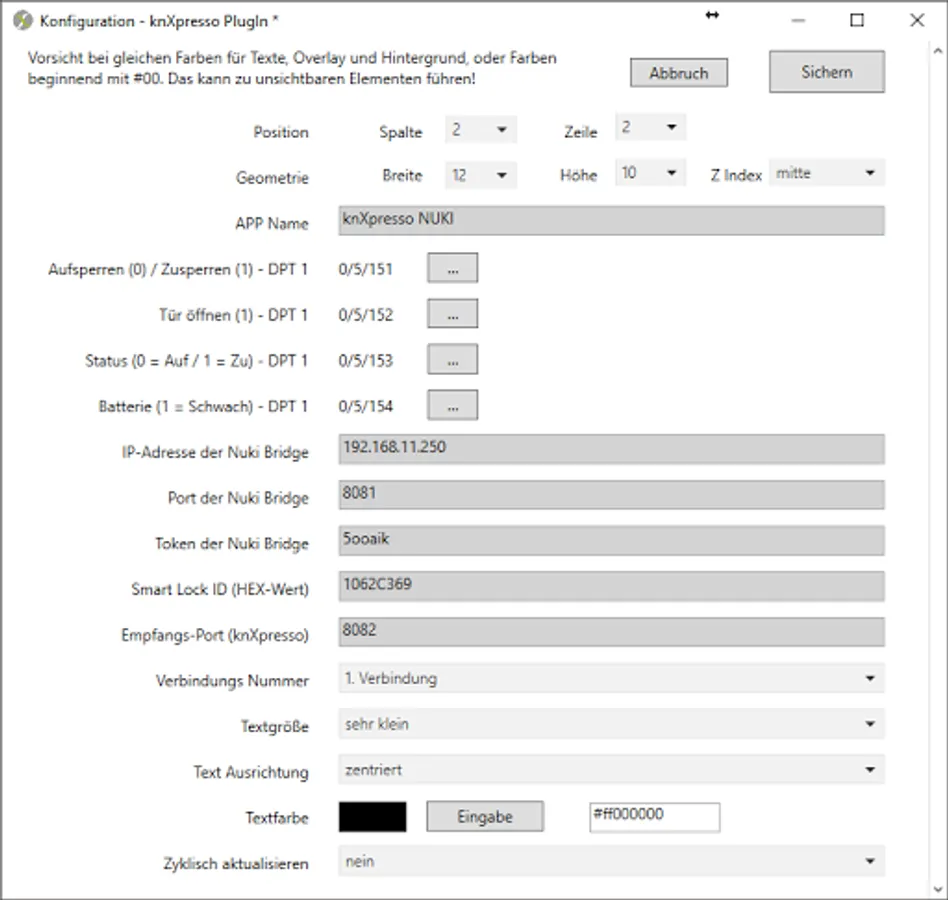Click the Textfarbe label
948x900 pixels.
(277, 818)
